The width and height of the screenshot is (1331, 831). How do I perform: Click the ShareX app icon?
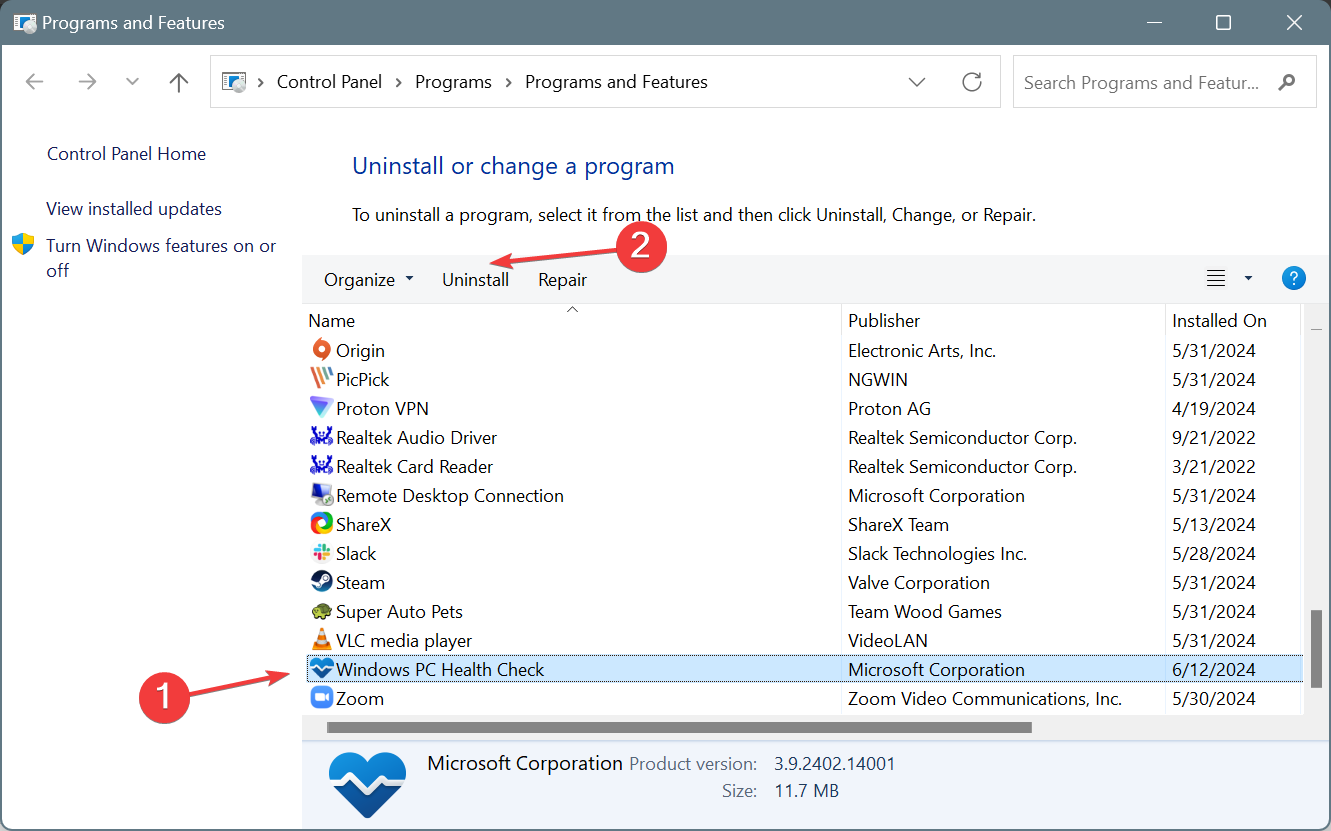321,524
